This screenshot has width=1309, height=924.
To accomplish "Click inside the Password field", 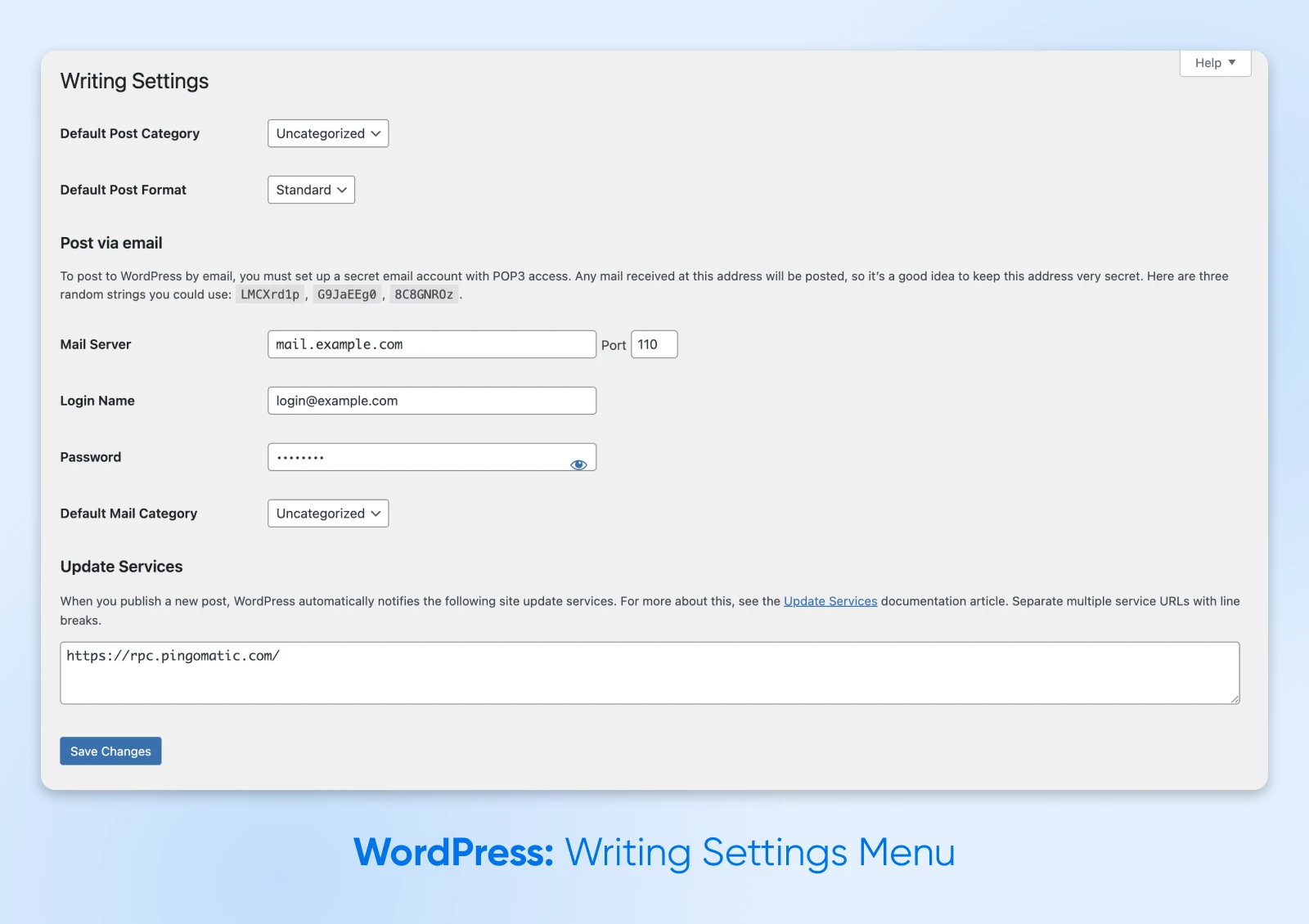I will pyautogui.click(x=417, y=457).
